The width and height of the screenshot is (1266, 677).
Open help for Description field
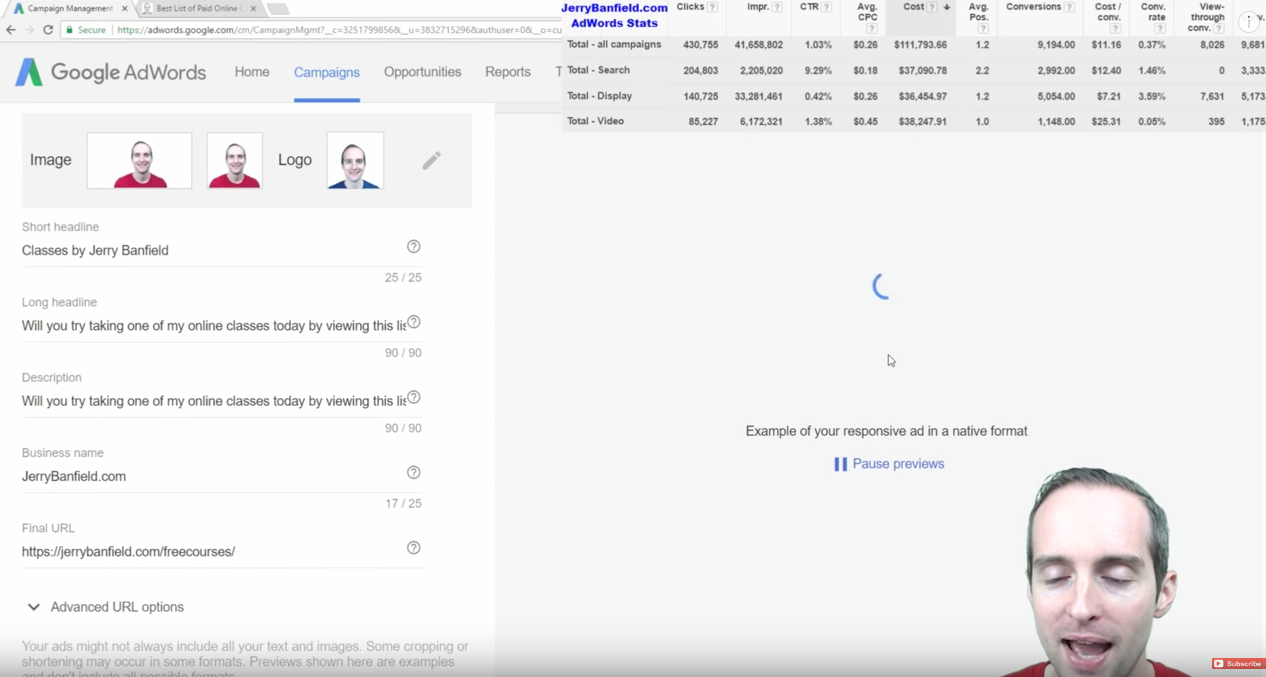[414, 397]
